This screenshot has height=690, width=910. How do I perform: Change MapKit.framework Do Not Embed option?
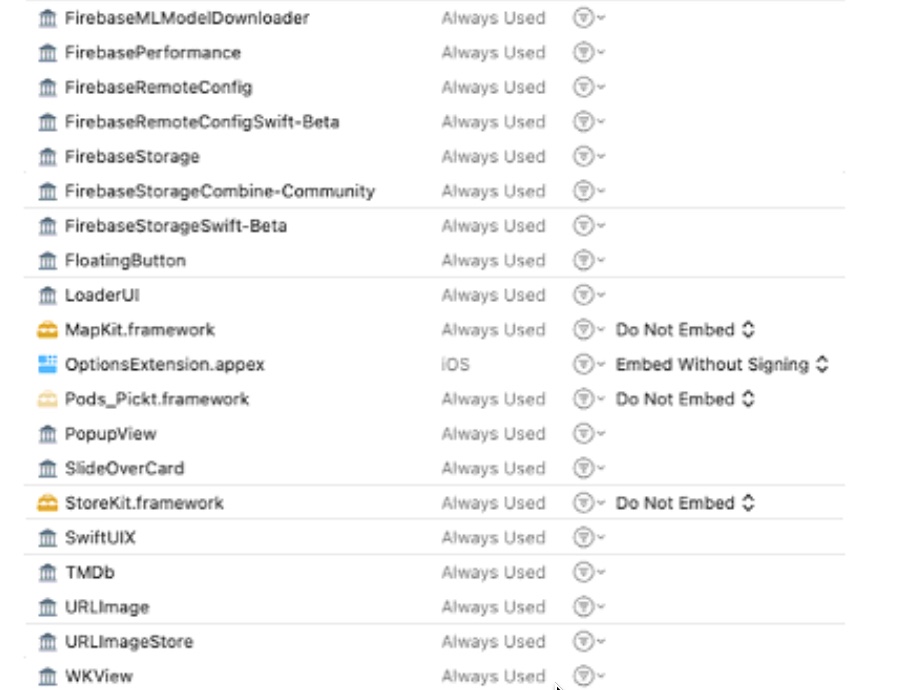point(685,330)
